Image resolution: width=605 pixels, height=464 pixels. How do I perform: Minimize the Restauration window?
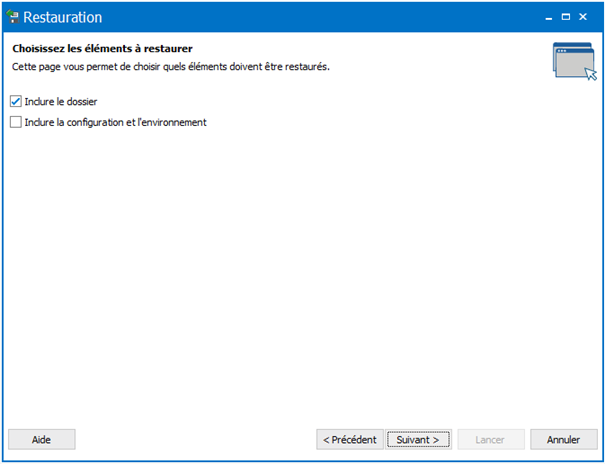[x=549, y=17]
